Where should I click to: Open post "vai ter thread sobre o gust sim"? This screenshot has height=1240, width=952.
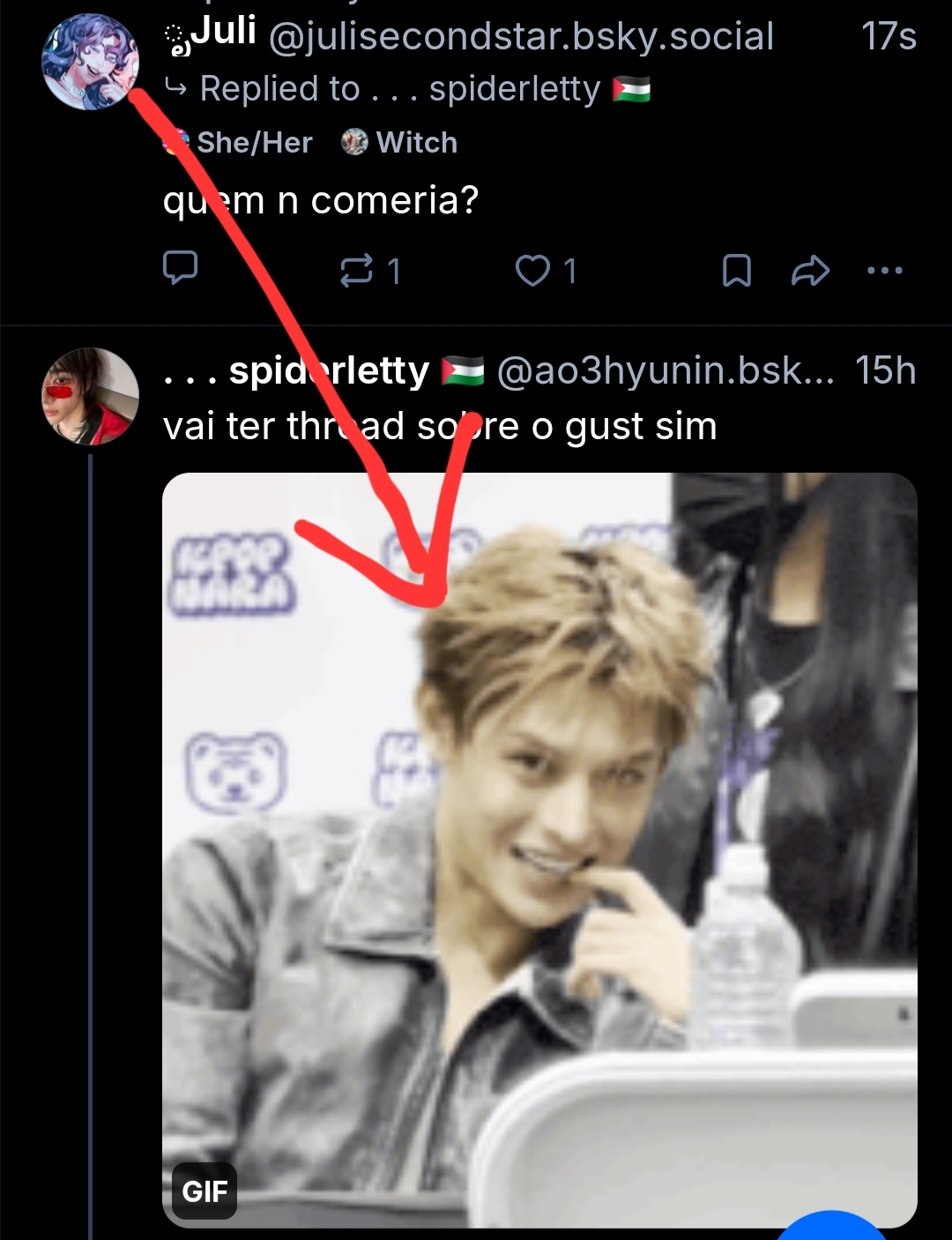pos(440,427)
